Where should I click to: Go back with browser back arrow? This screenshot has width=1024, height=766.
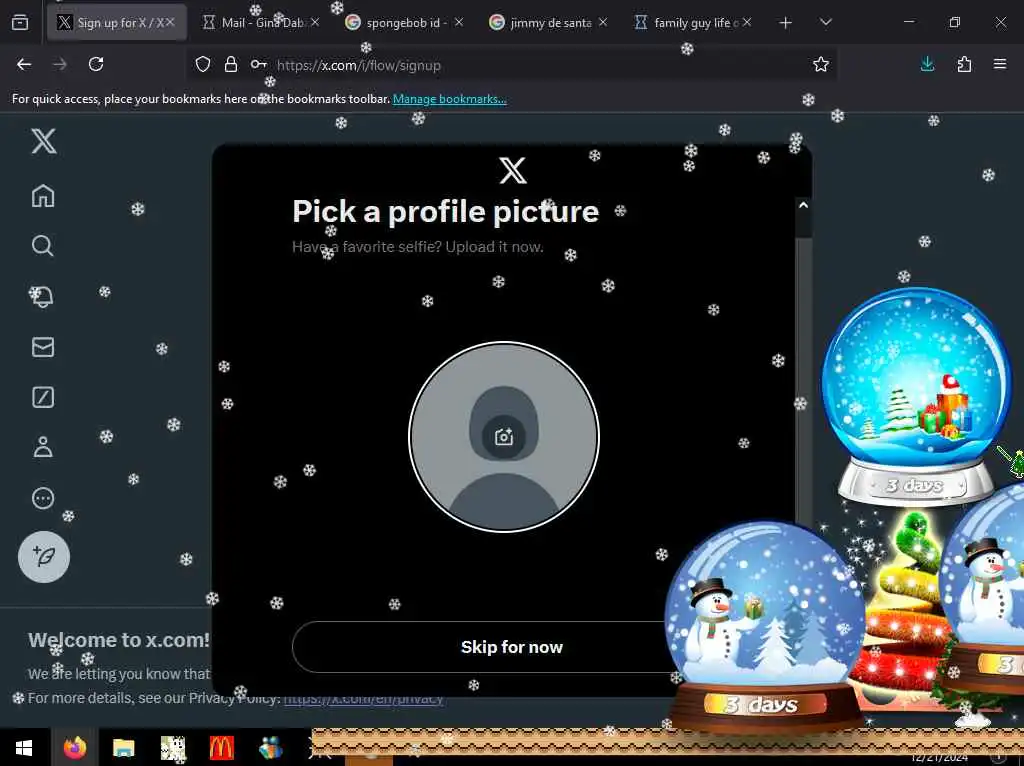(24, 64)
